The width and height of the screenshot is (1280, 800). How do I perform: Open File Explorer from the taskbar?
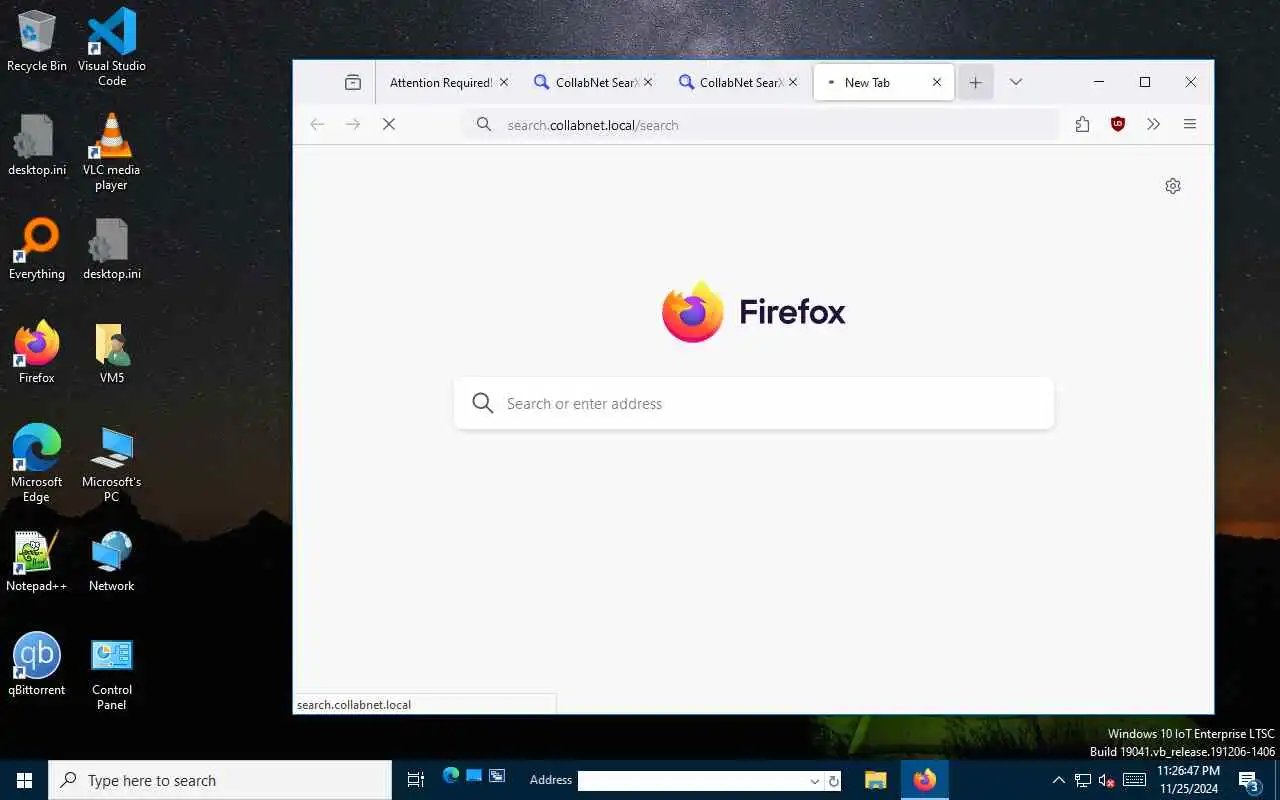click(876, 780)
